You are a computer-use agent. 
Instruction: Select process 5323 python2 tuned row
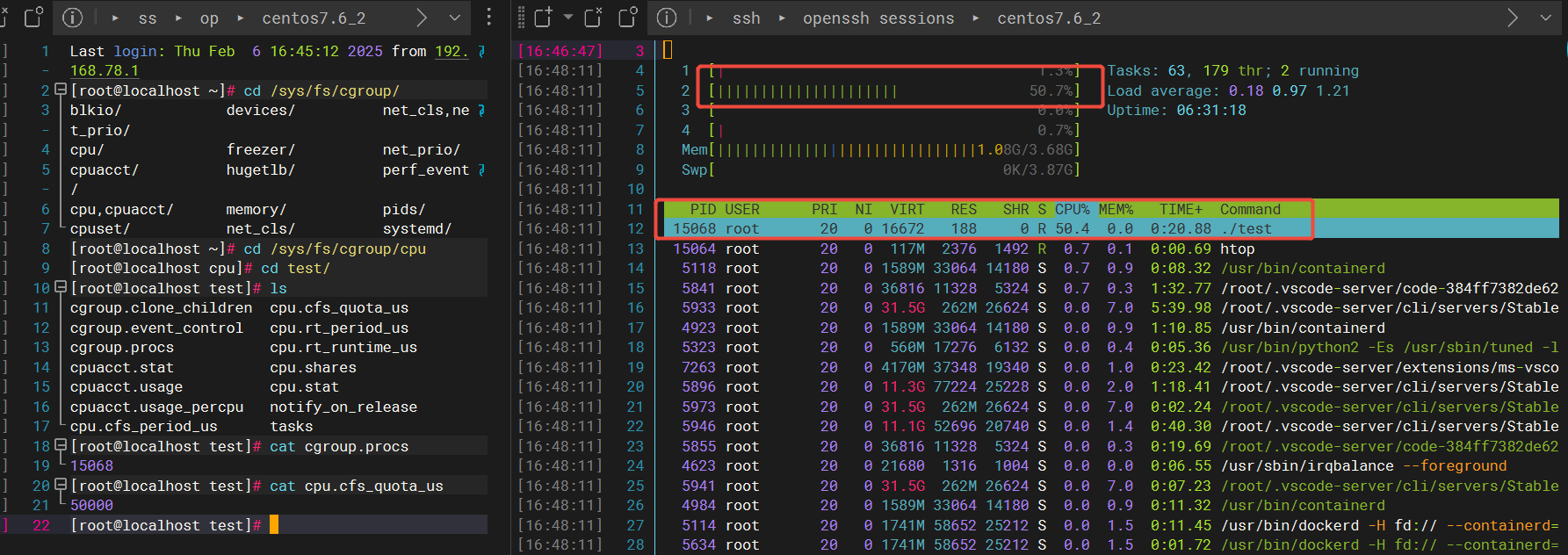tap(1111, 347)
